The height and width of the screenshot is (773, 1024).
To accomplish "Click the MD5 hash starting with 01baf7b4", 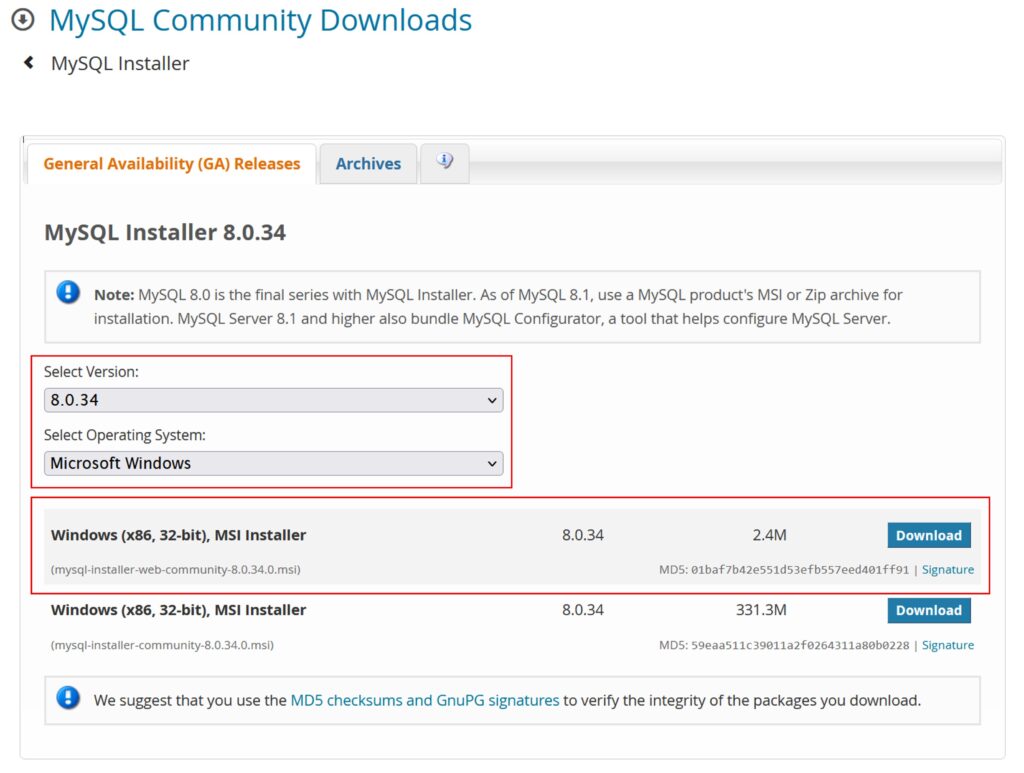I will (x=799, y=570).
